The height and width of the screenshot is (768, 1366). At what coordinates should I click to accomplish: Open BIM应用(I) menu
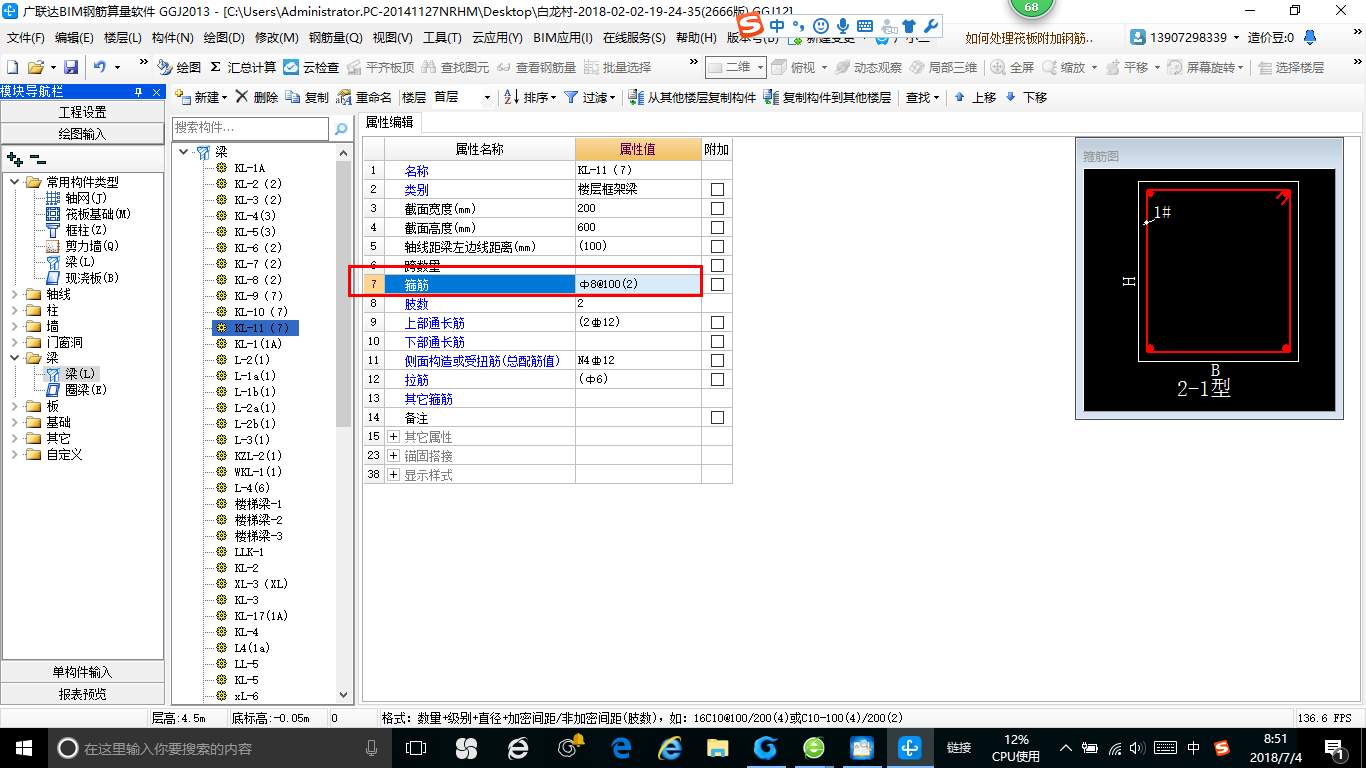click(563, 38)
